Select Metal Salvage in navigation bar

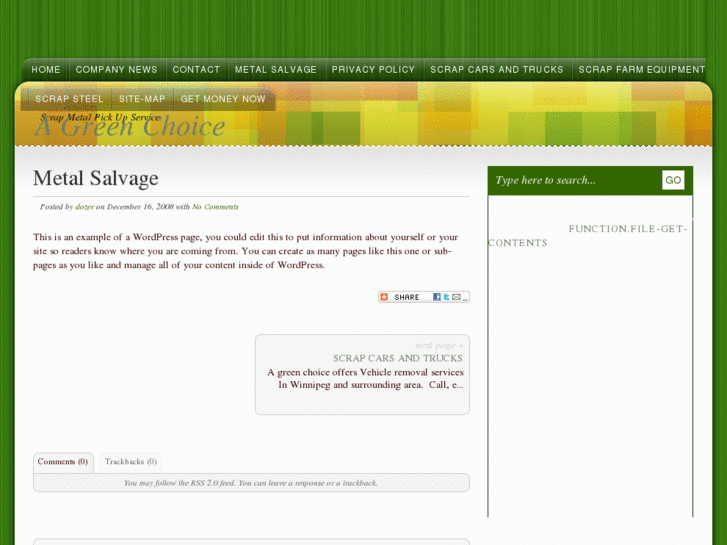coord(276,70)
